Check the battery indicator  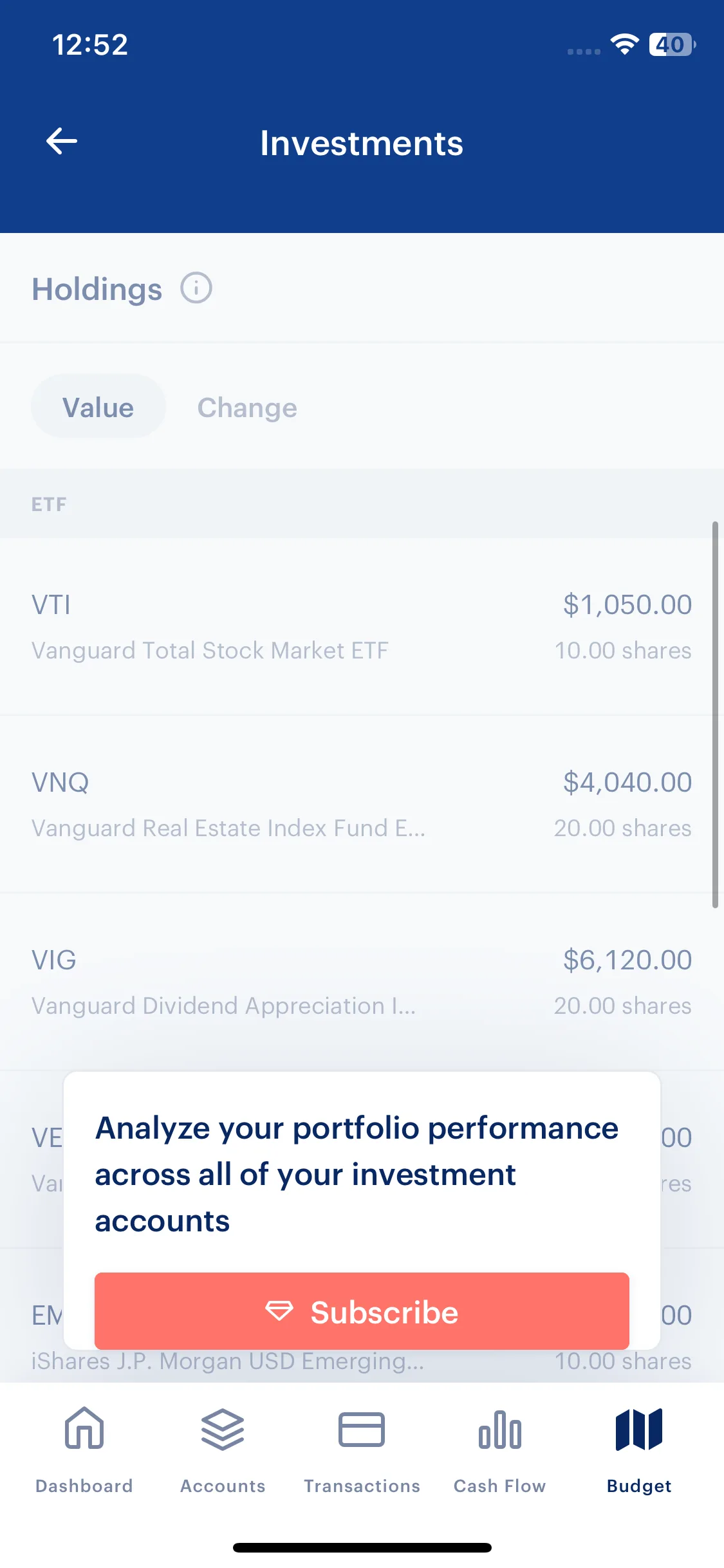[x=672, y=44]
